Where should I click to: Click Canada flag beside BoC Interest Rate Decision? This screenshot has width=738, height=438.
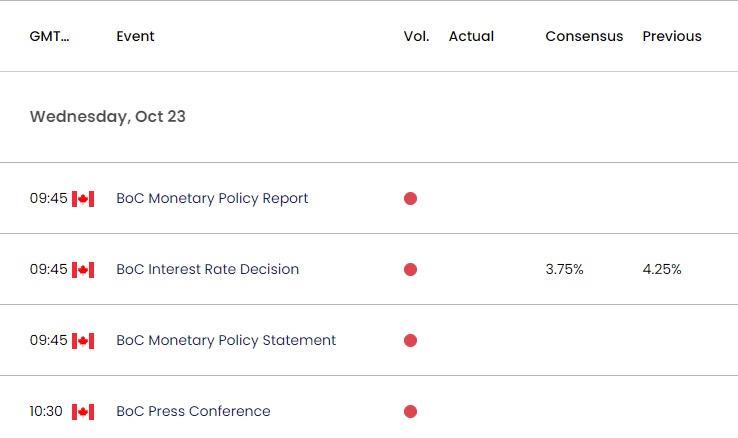(x=83, y=270)
